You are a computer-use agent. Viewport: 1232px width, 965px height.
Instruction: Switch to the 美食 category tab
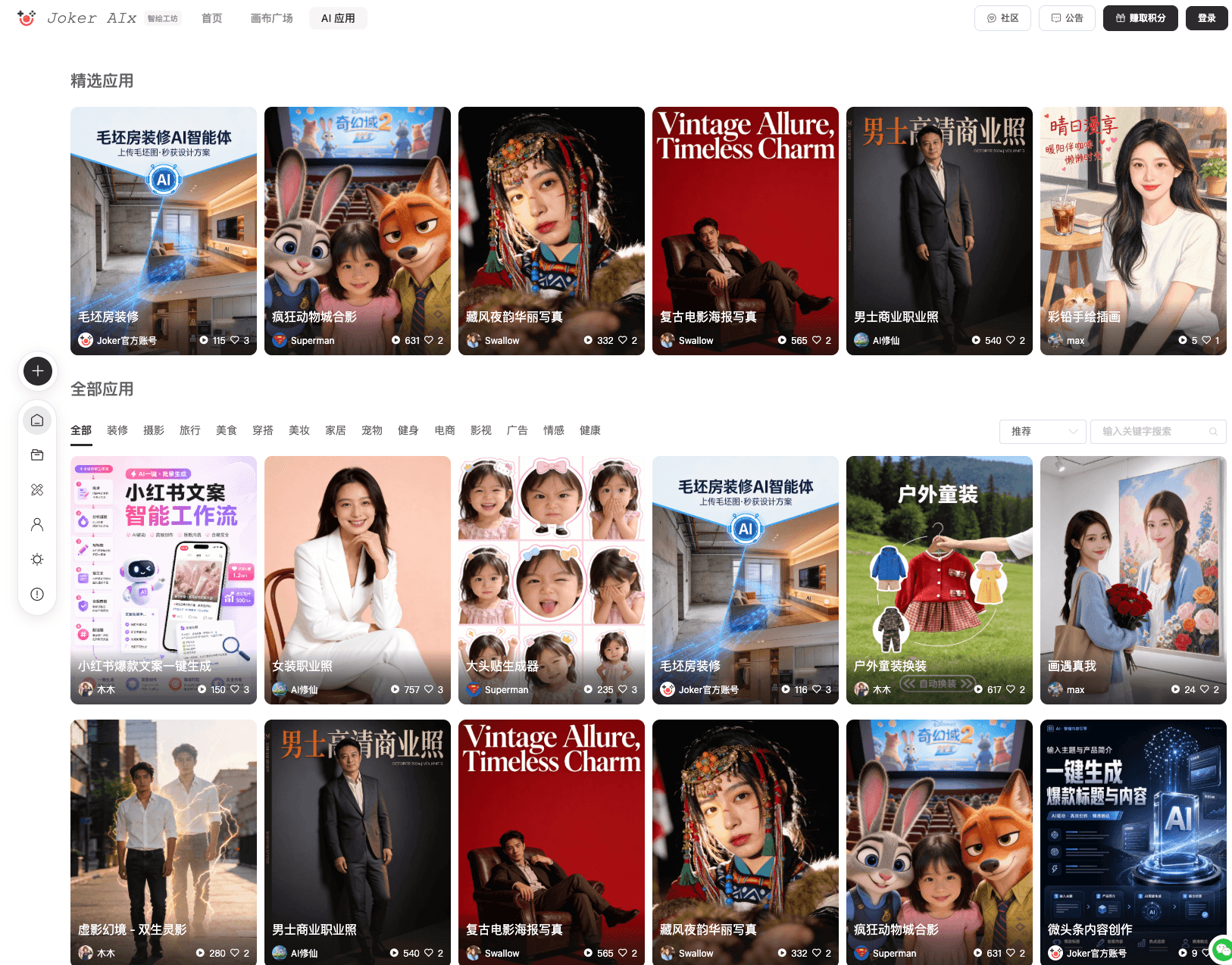[x=227, y=430]
